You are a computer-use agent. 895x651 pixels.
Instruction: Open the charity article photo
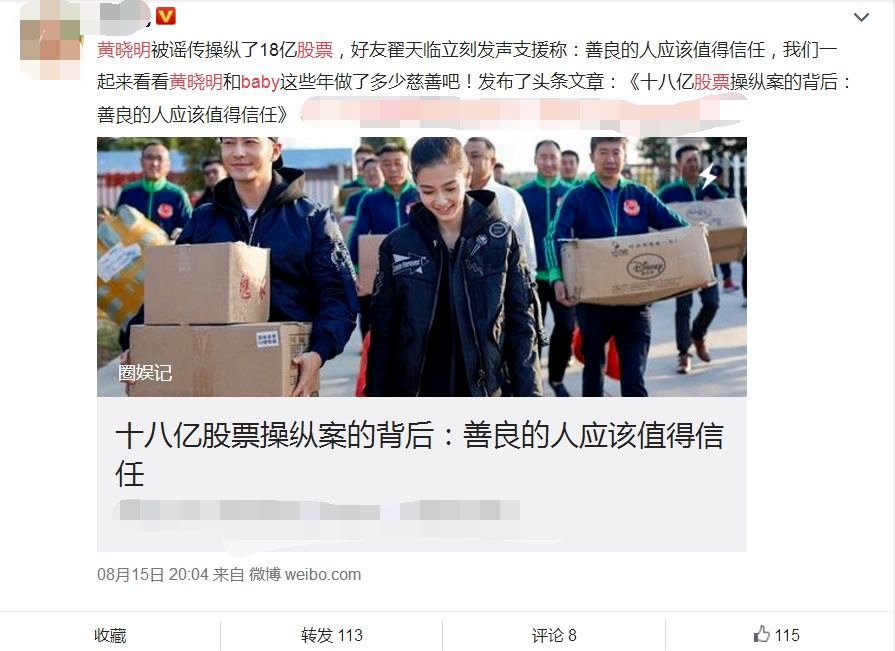pyautogui.click(x=422, y=266)
